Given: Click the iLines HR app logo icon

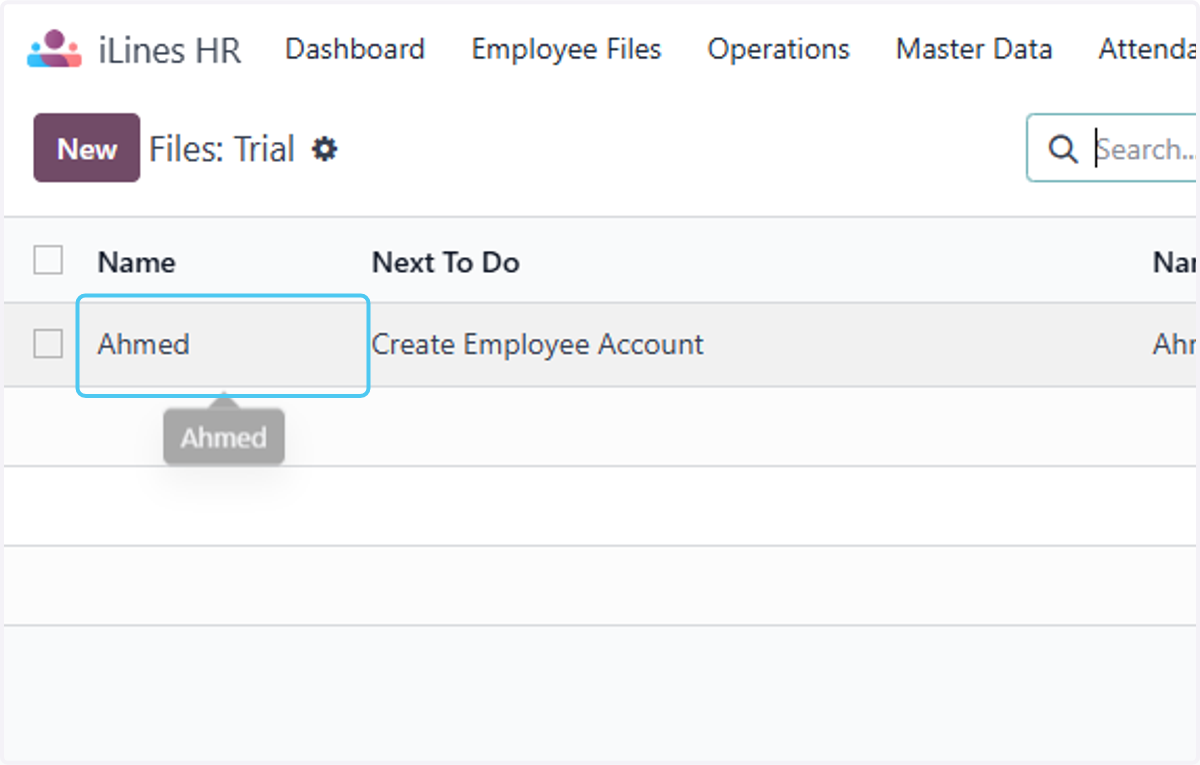Looking at the screenshot, I should click(54, 49).
